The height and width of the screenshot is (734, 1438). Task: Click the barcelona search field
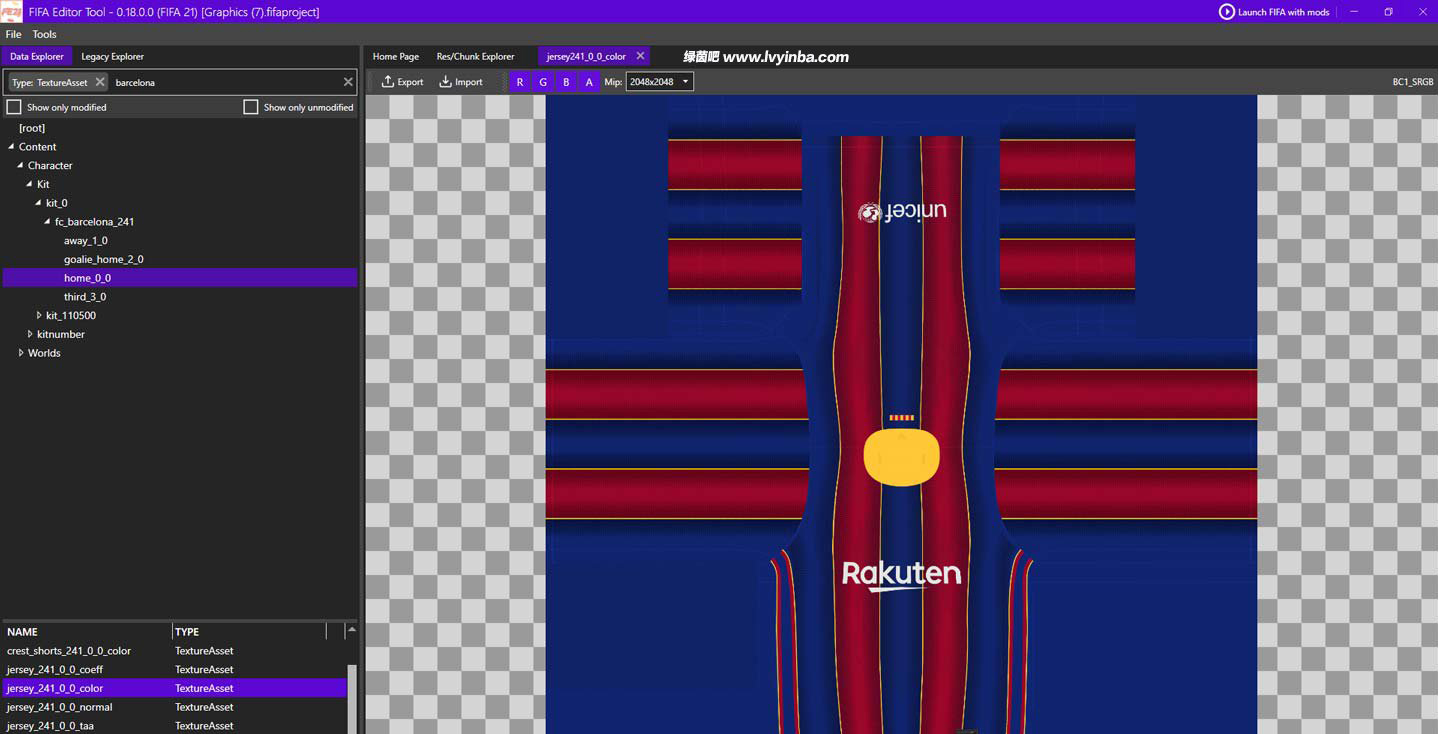[x=225, y=82]
